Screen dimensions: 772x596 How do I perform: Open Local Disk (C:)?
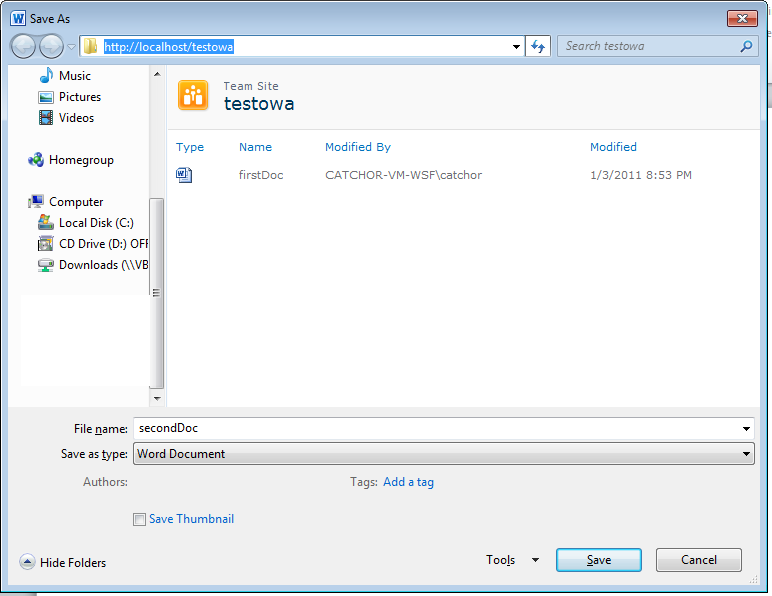coord(96,223)
